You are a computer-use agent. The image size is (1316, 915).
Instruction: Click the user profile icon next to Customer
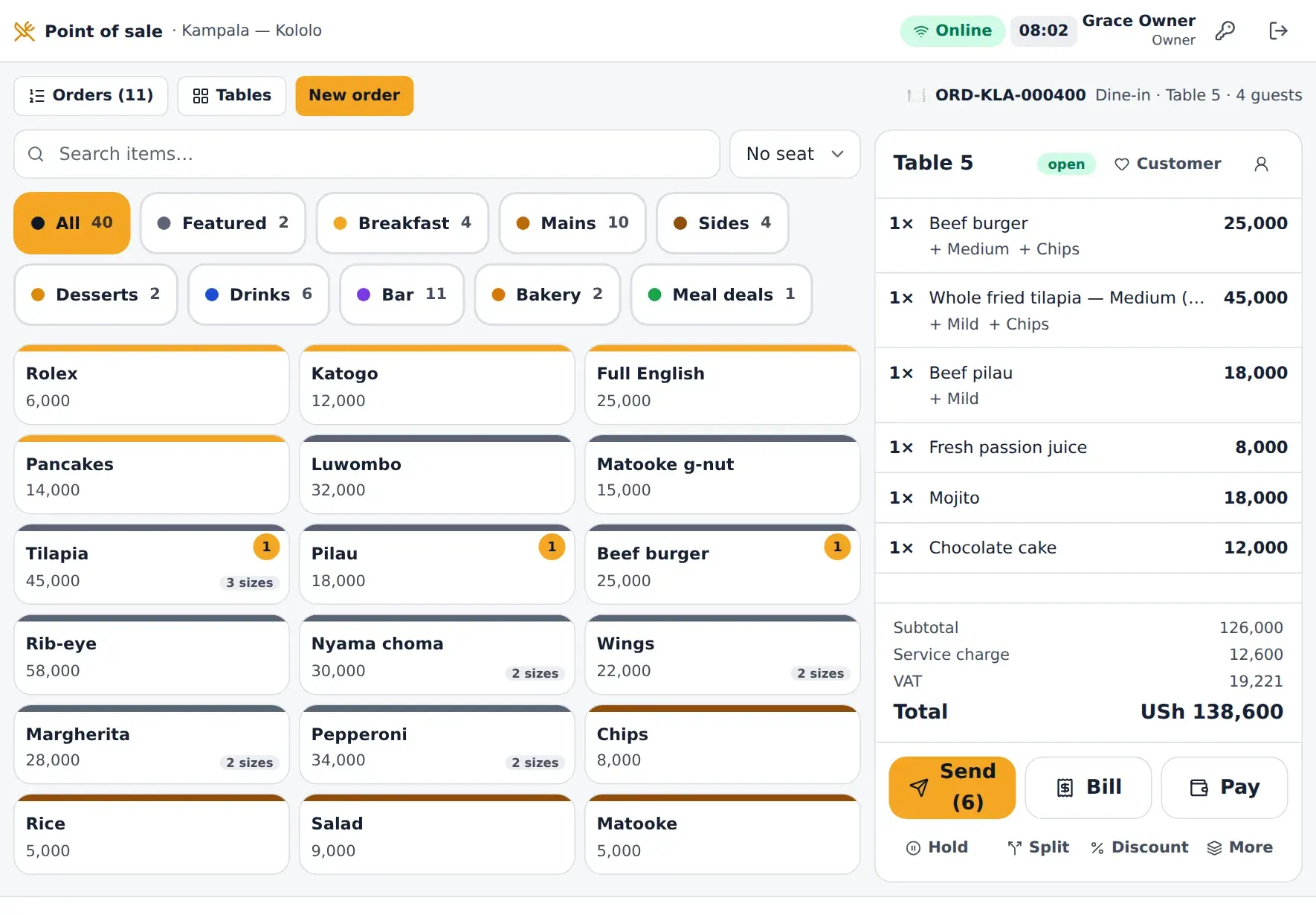click(1261, 164)
